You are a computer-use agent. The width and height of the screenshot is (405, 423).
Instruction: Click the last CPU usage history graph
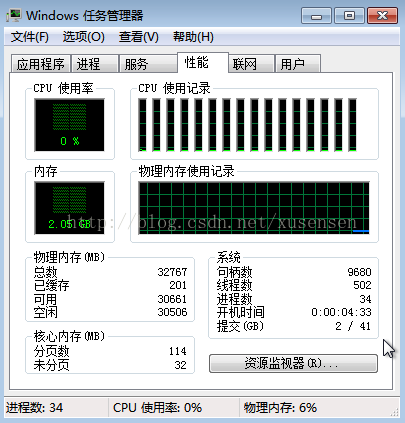click(x=352, y=125)
